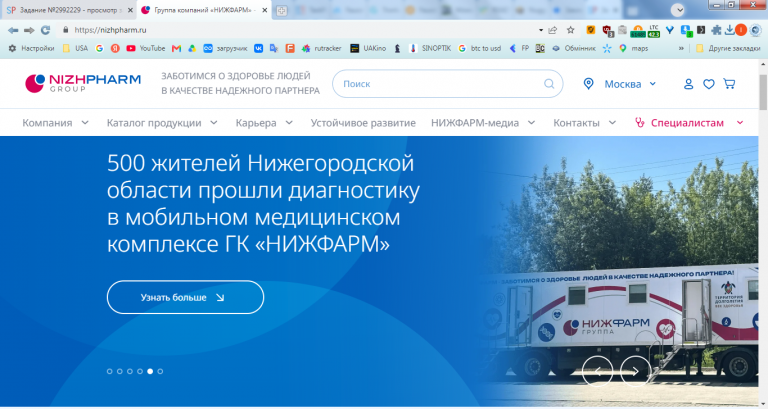768x409 pixels.
Task: Open the favorites heart icon
Action: (709, 84)
